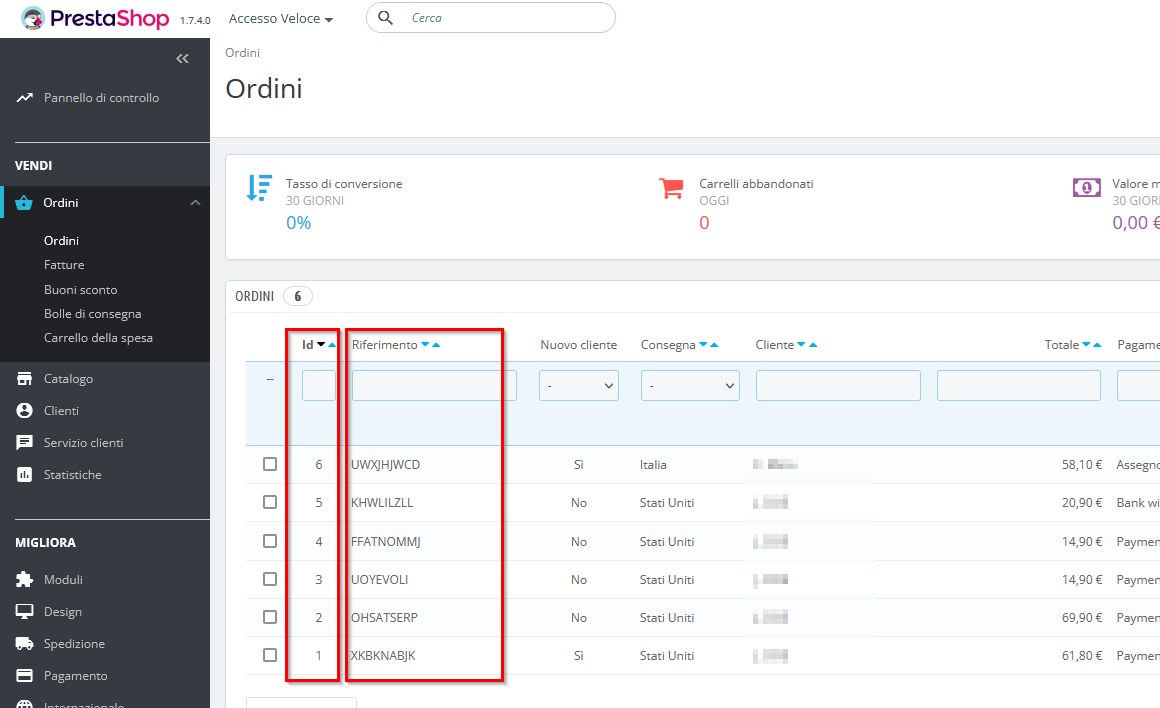The width and height of the screenshot is (1160, 708).
Task: Click the Servizio clienti menu label
Action: (84, 442)
